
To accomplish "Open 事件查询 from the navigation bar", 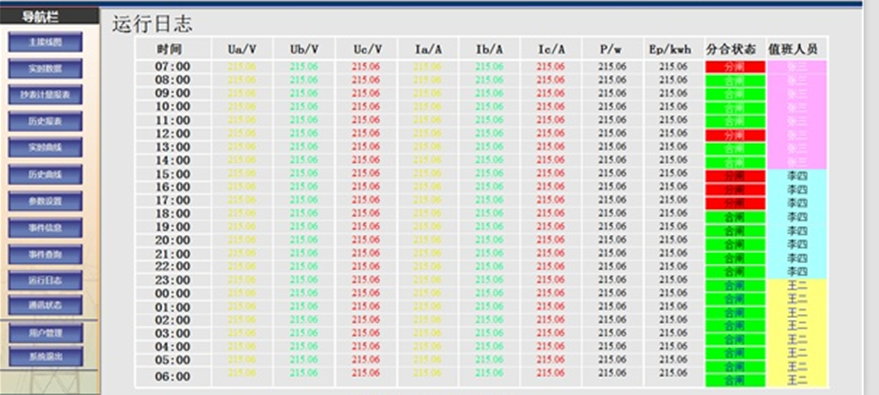I will (x=45, y=254).
